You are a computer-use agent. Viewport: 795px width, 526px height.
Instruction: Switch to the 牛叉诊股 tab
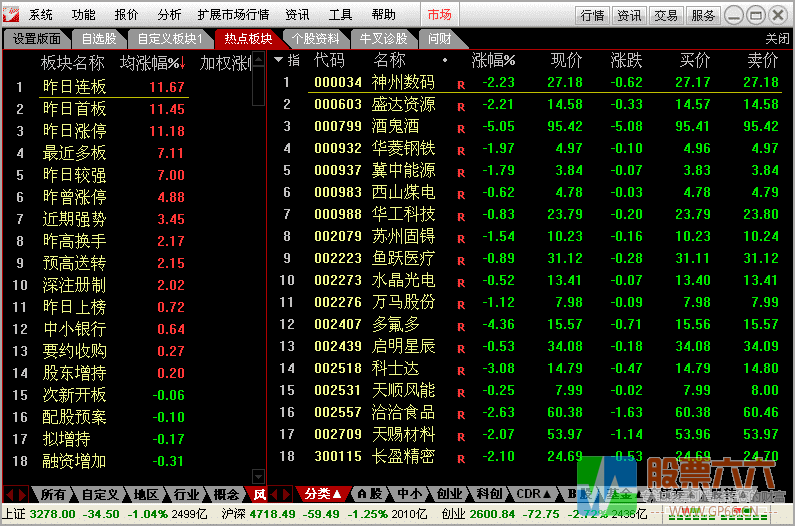[383, 39]
